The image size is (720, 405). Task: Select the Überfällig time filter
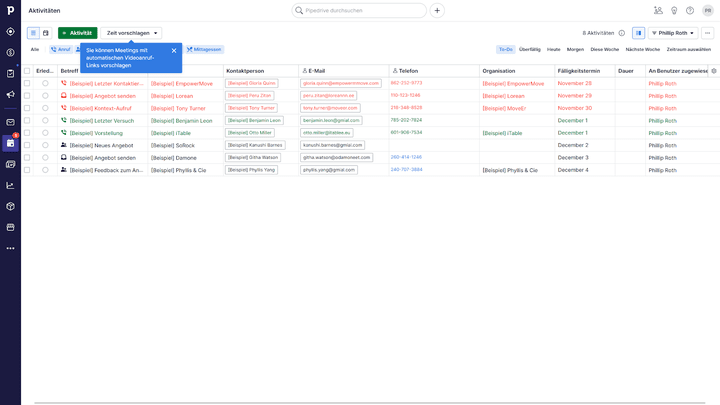[529, 49]
